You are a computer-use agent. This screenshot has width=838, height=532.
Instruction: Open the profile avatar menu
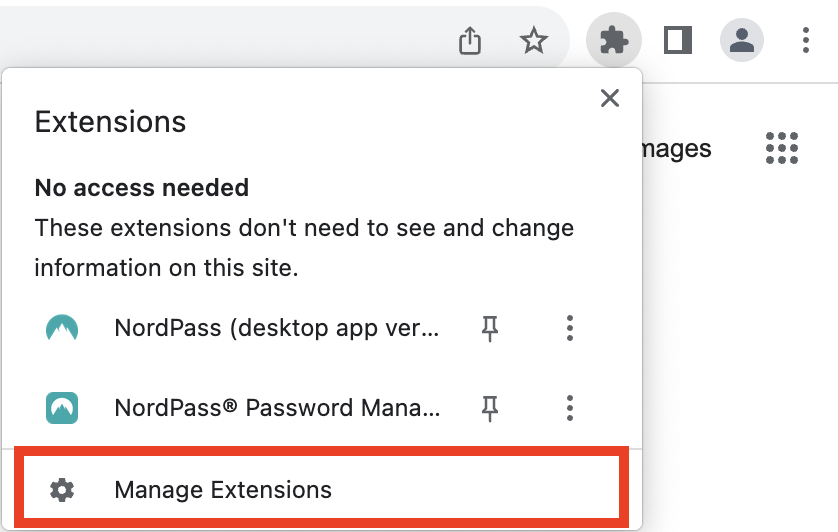741,41
